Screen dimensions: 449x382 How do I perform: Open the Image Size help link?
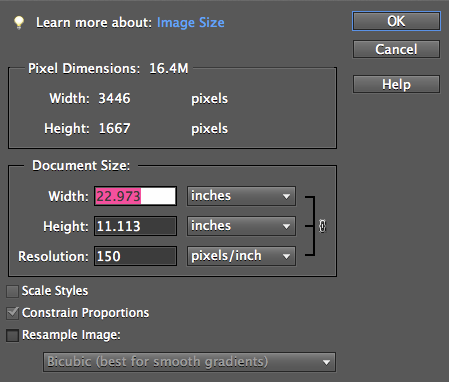click(x=191, y=23)
